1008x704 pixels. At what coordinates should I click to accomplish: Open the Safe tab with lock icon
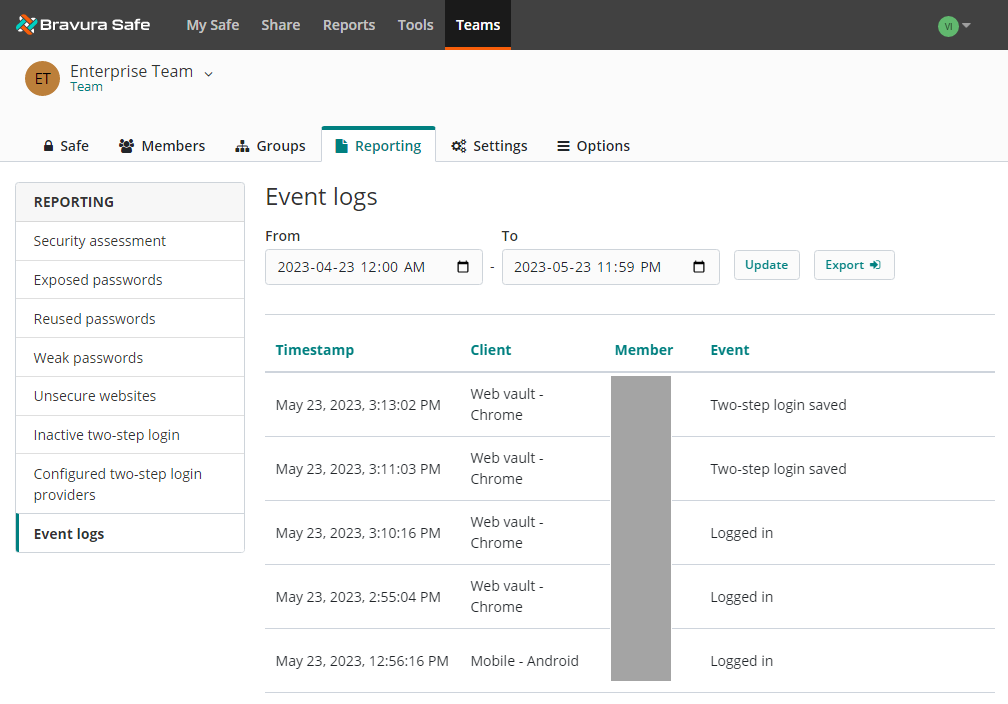(x=66, y=146)
